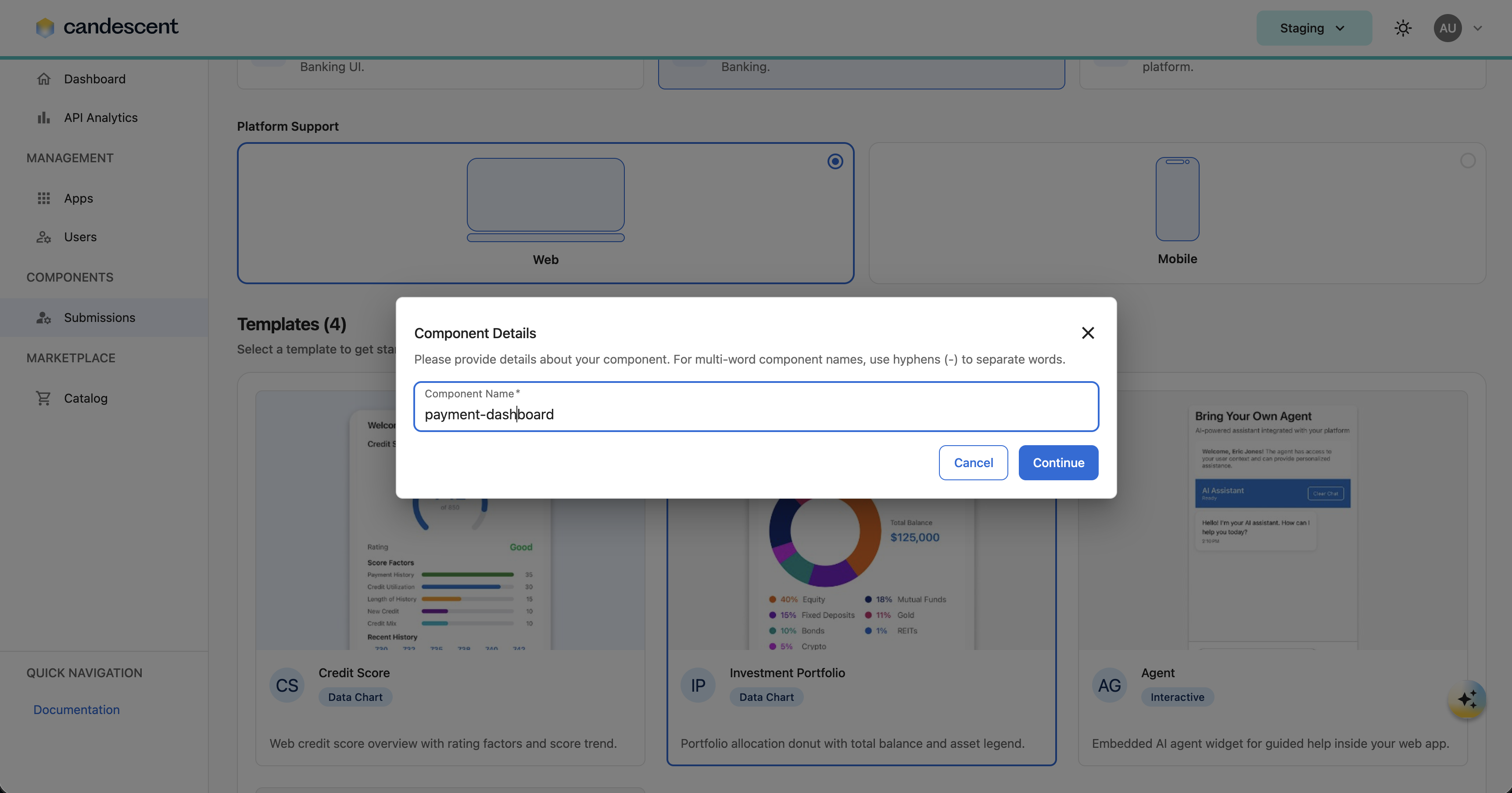This screenshot has width=1512, height=793.
Task: Open the Staging environment dropdown
Action: click(1314, 28)
